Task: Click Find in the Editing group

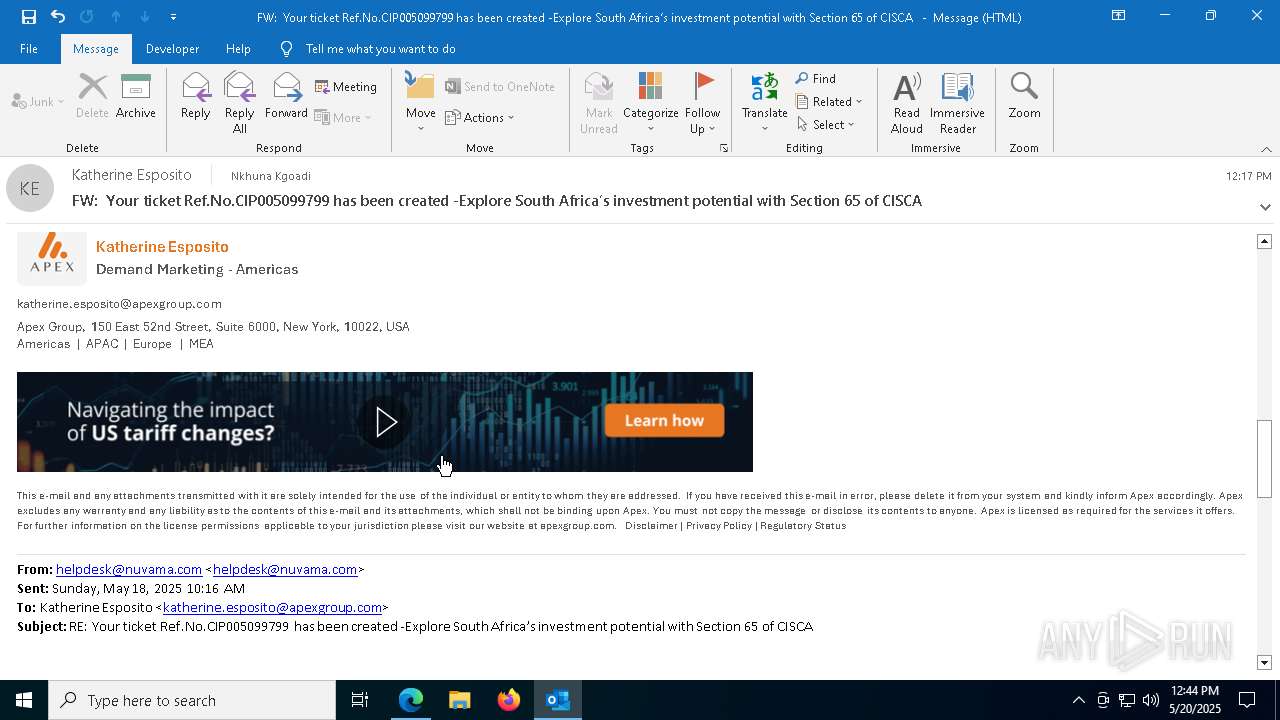Action: pos(816,78)
